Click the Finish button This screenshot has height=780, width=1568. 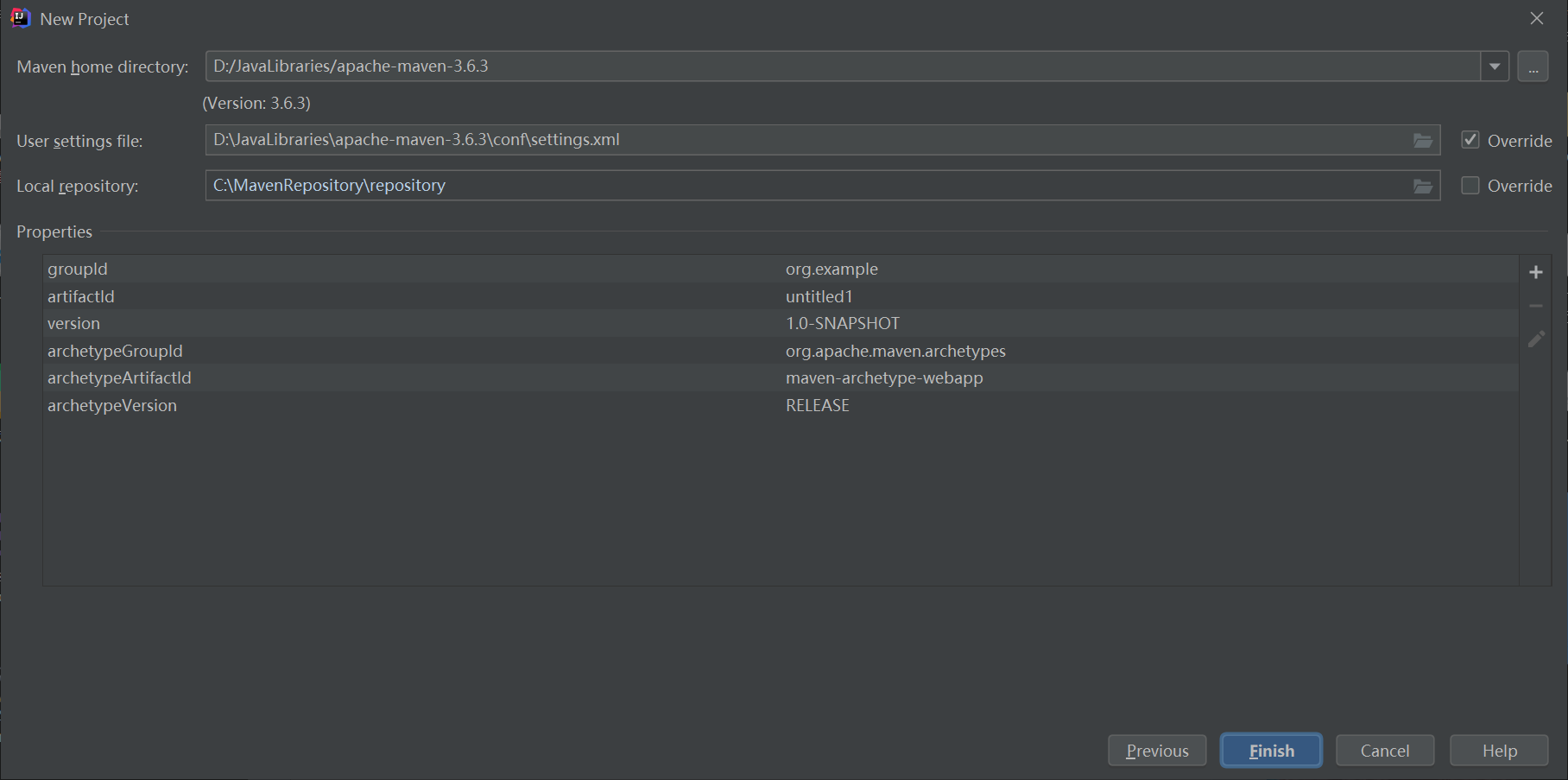point(1271,750)
